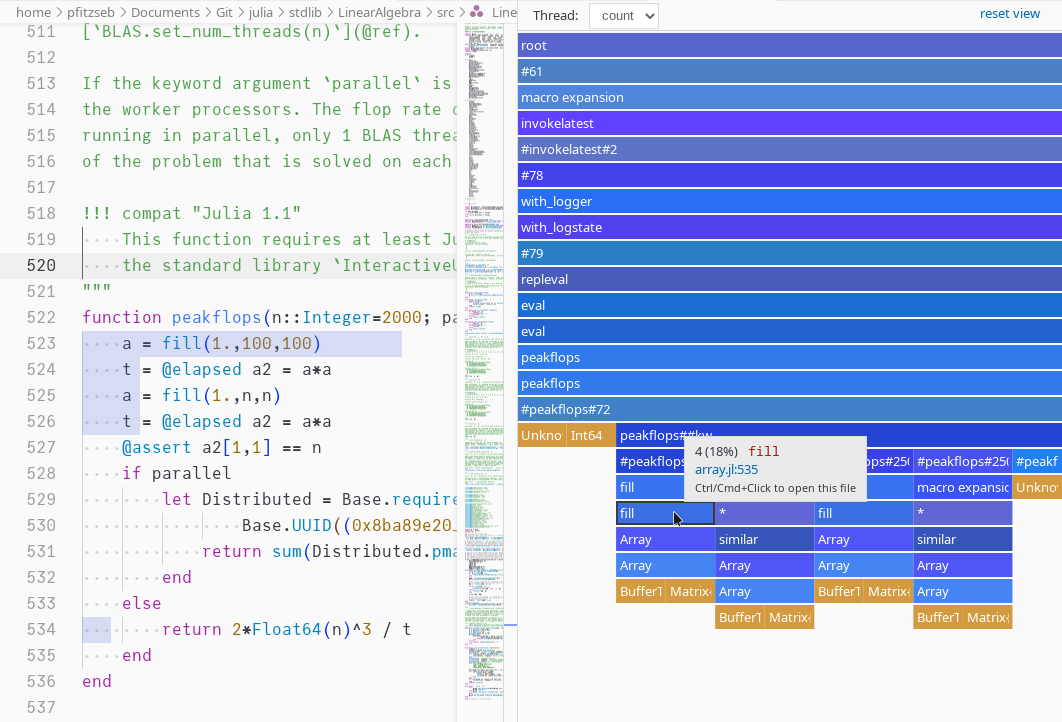
Task: Click the highlighted fill bar under cursor
Action: click(x=665, y=513)
